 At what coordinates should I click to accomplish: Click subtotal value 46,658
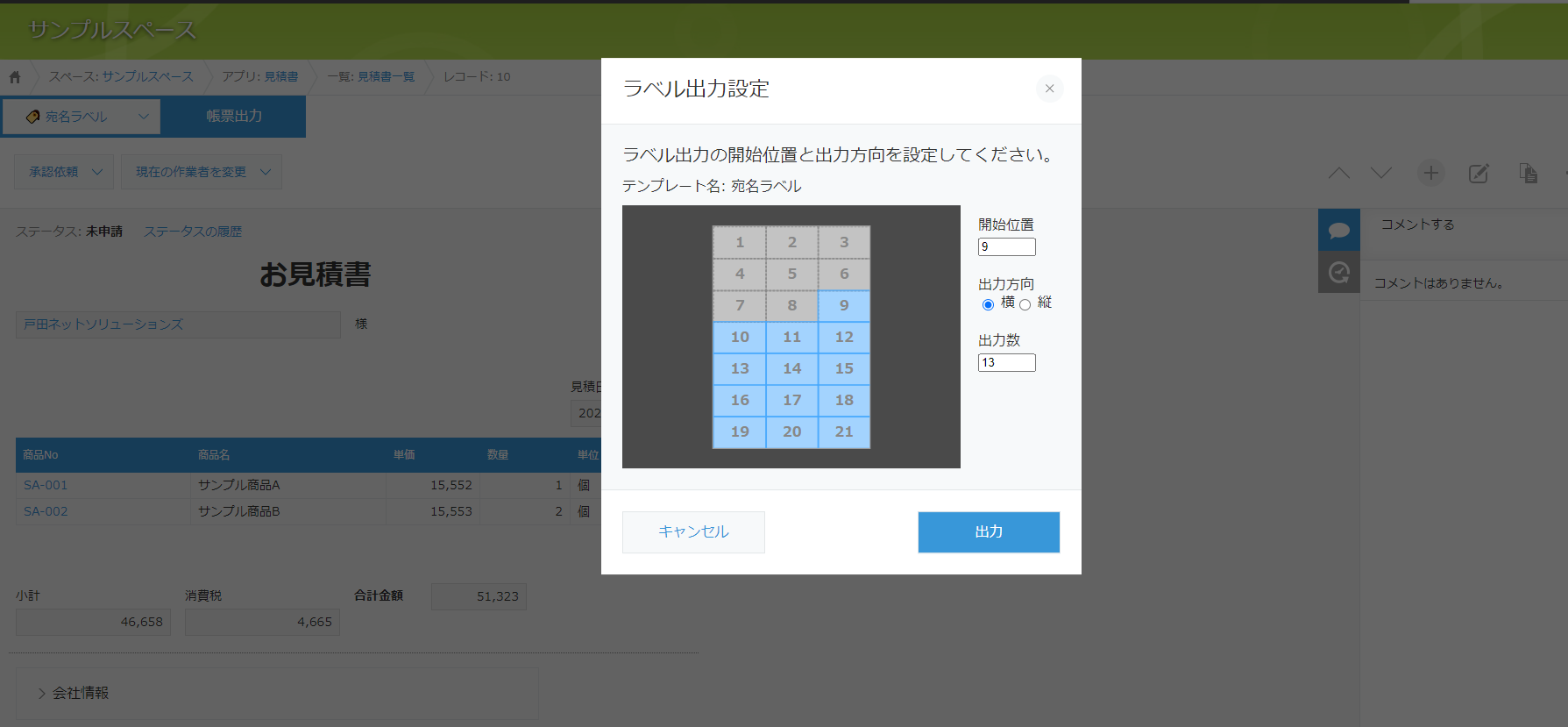tap(93, 622)
